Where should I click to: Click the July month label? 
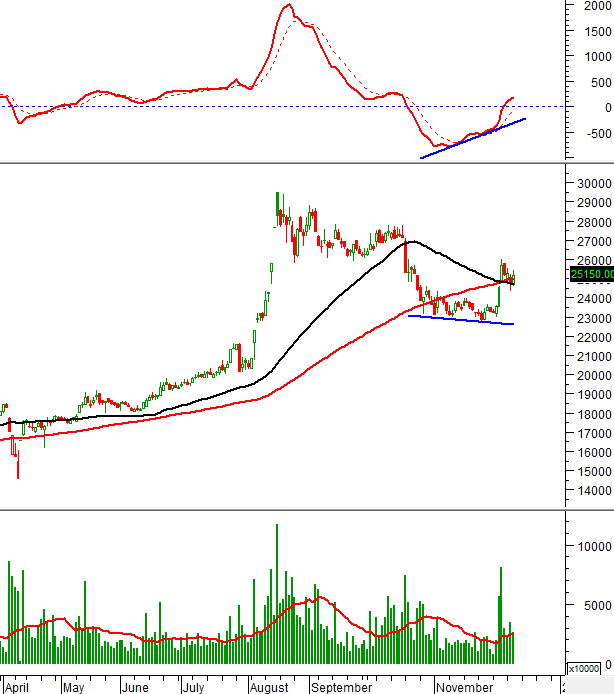point(194,687)
